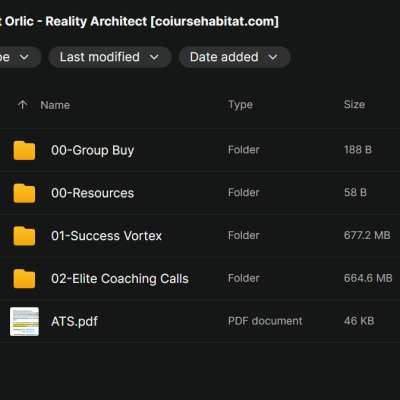Click the 46 KB size value

[359, 321]
